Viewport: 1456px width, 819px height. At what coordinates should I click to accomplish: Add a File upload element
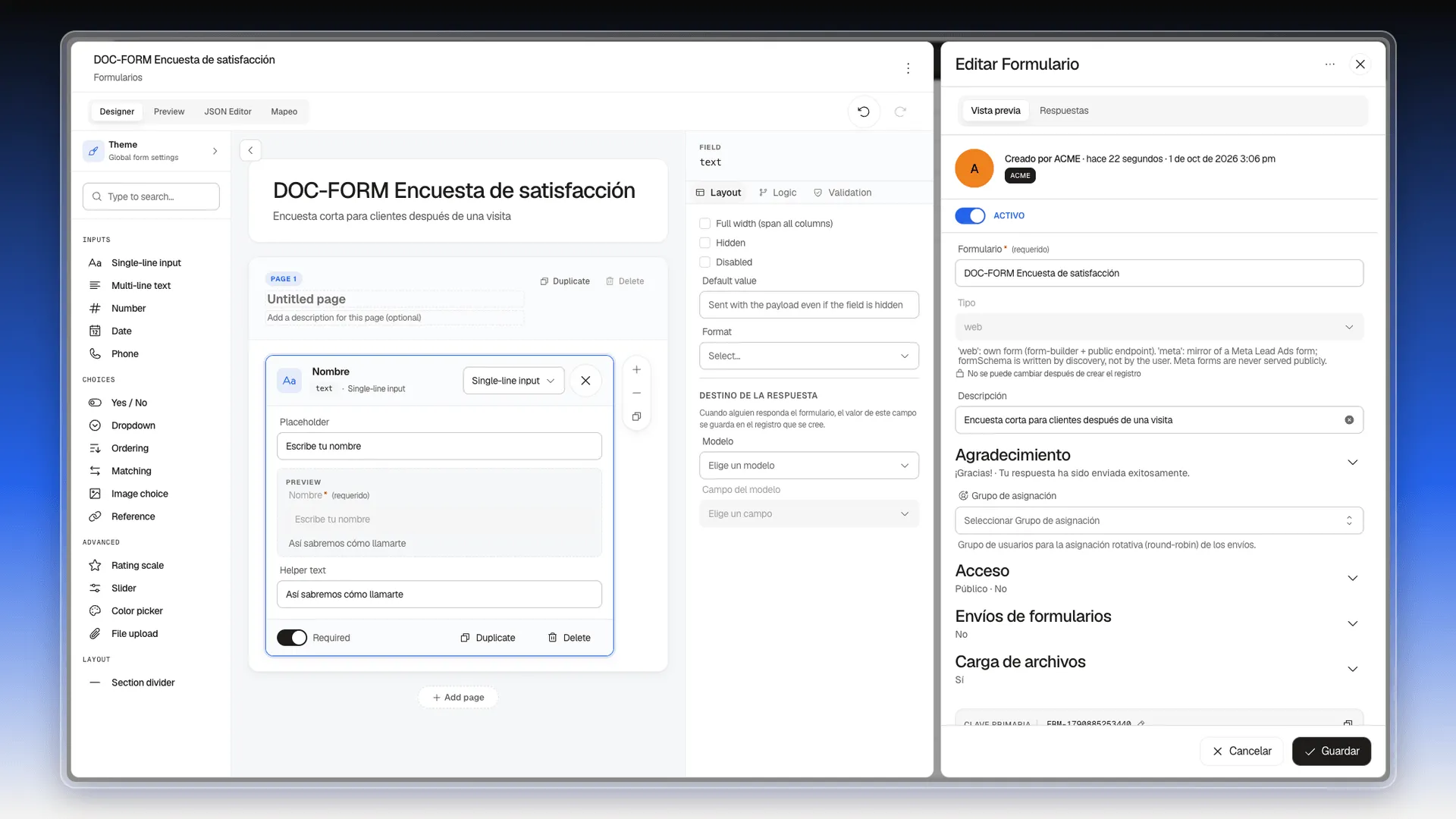coord(134,633)
